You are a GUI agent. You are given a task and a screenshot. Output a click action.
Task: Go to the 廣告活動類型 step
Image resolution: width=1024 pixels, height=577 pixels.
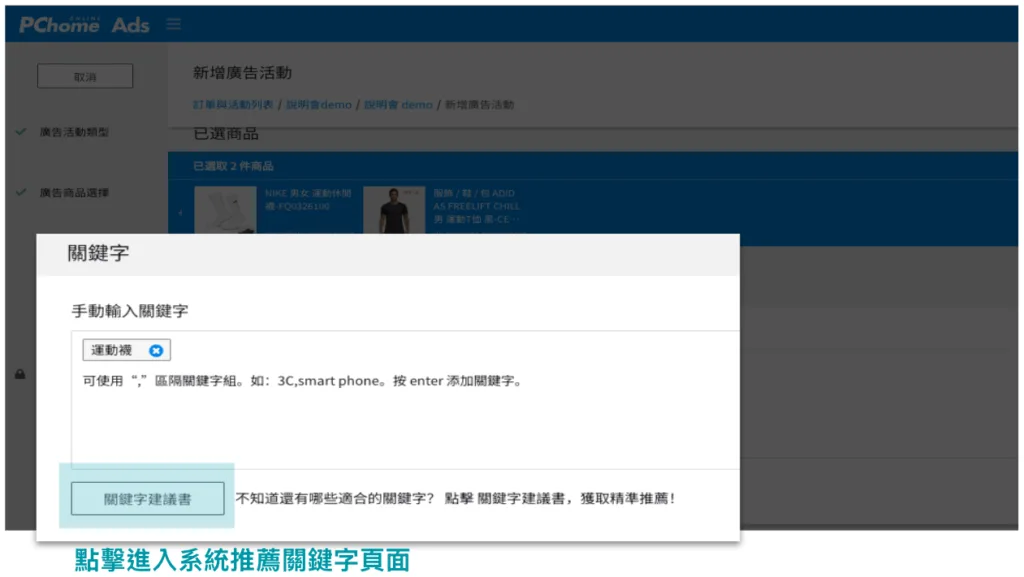point(74,132)
